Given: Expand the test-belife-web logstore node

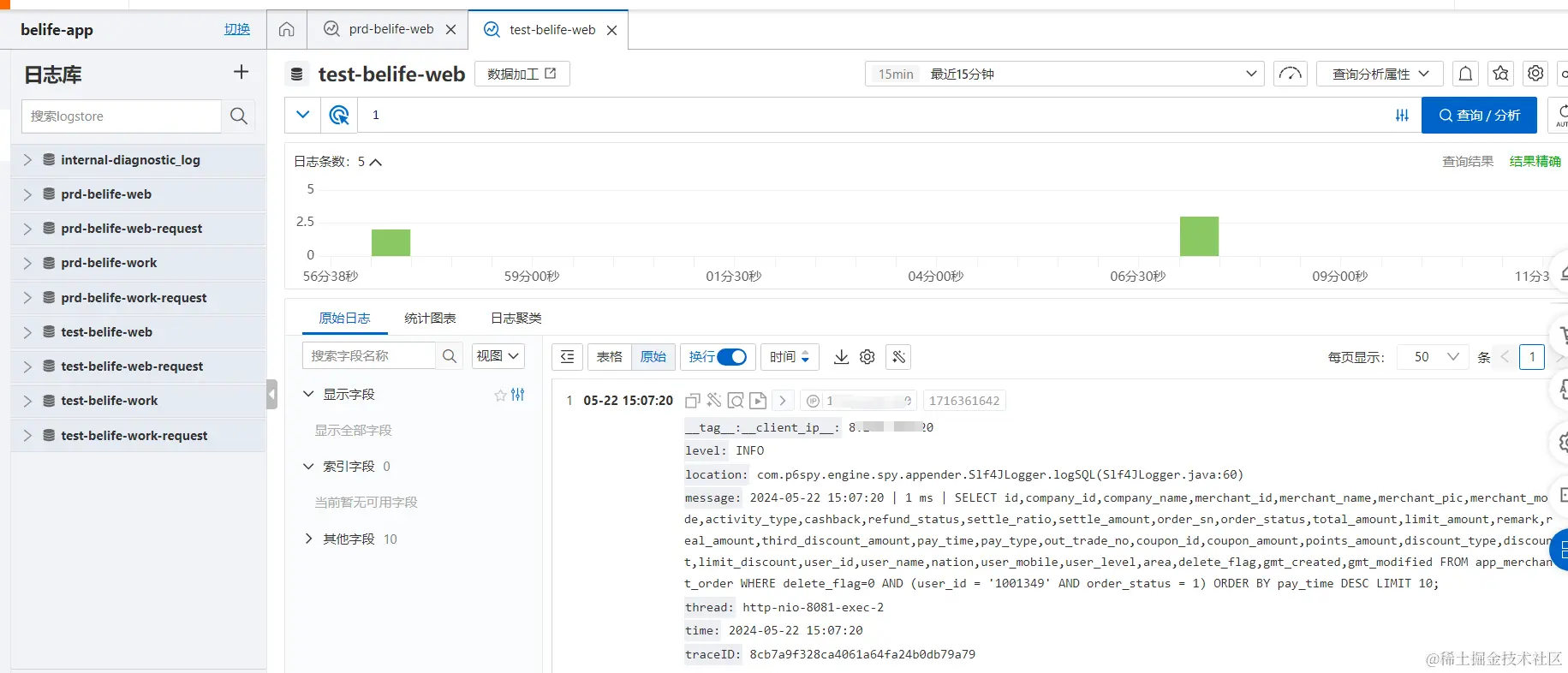Looking at the screenshot, I should tap(27, 332).
